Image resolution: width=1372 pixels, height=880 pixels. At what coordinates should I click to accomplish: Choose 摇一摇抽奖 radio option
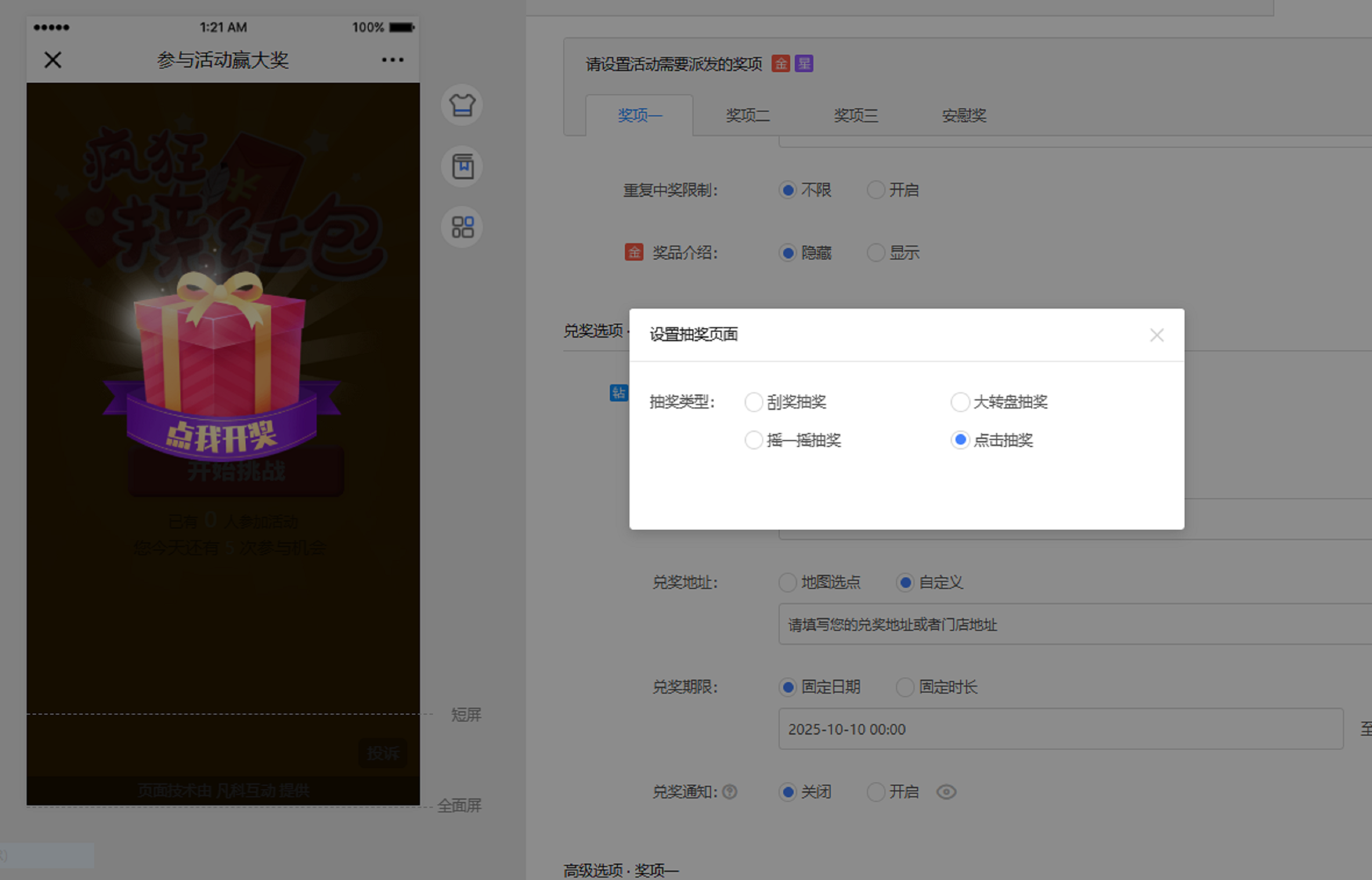pos(754,440)
